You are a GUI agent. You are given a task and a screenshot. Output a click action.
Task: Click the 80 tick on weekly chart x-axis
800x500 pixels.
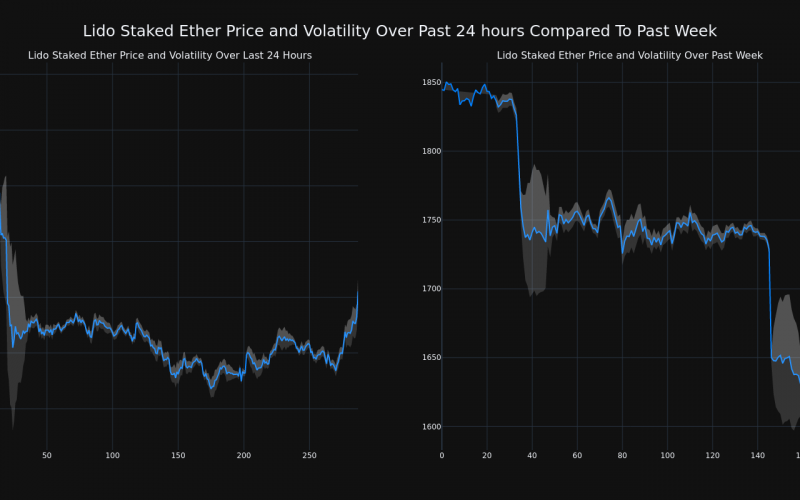(622, 455)
